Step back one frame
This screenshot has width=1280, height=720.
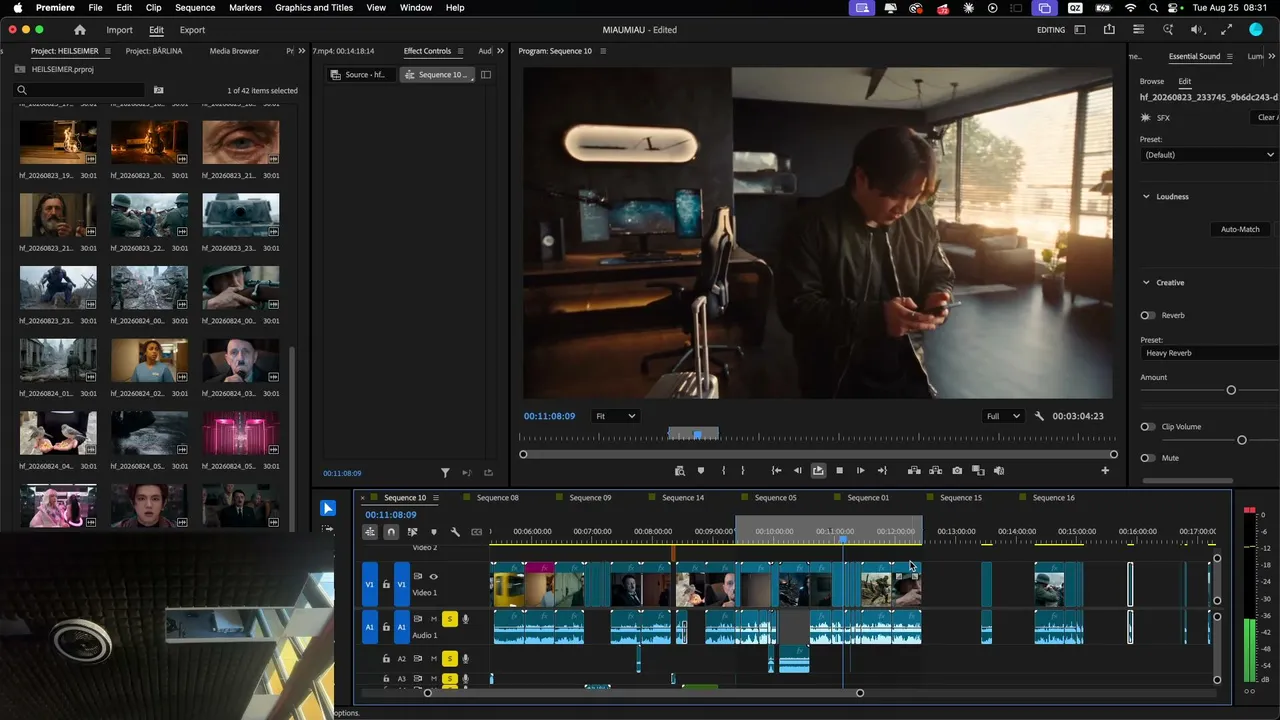coord(797,471)
